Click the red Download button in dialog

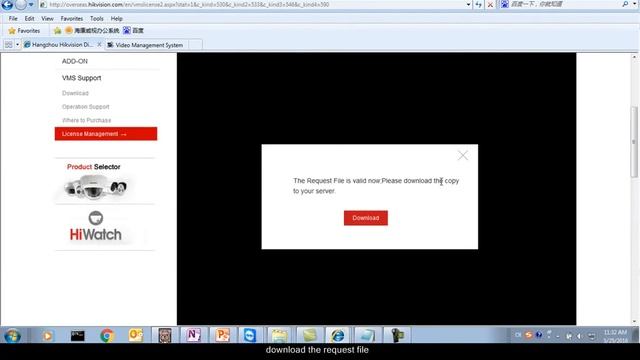point(366,218)
